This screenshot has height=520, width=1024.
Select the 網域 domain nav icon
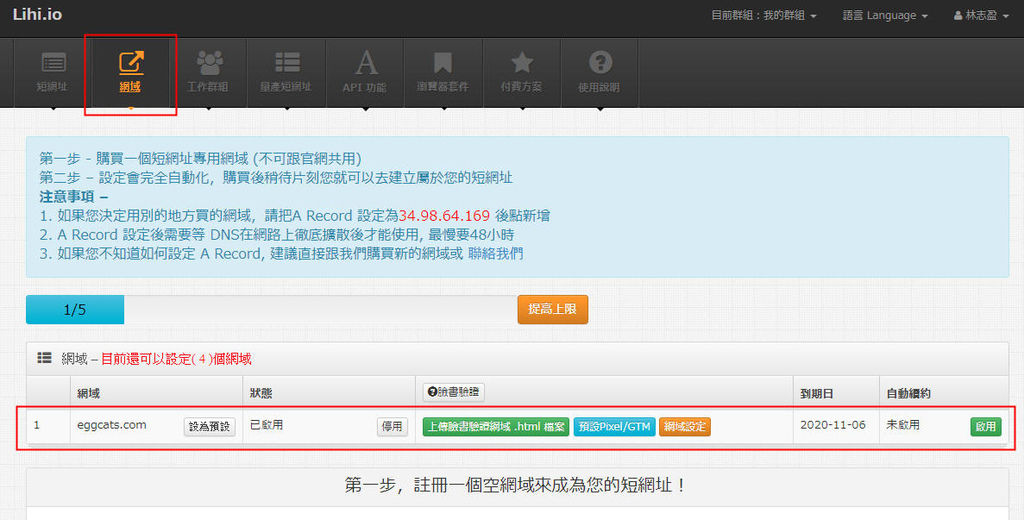pyautogui.click(x=131, y=63)
